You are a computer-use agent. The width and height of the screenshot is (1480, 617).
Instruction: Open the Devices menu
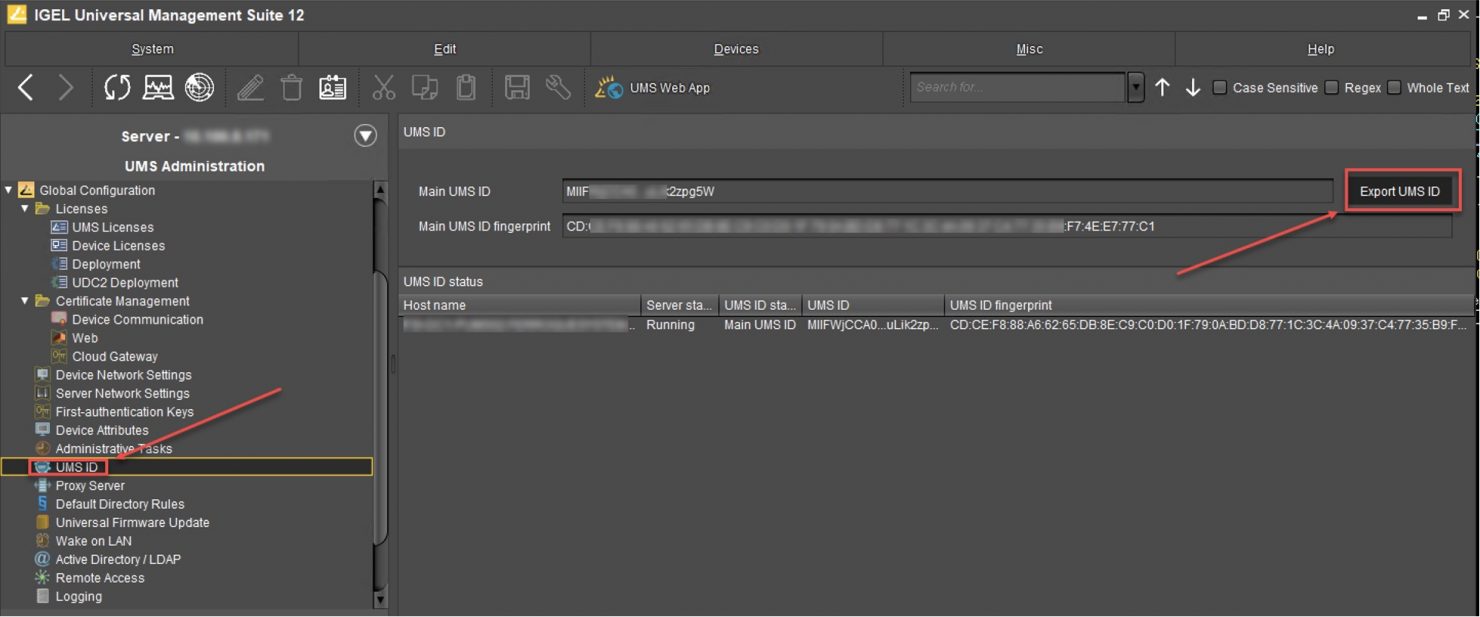coord(736,48)
